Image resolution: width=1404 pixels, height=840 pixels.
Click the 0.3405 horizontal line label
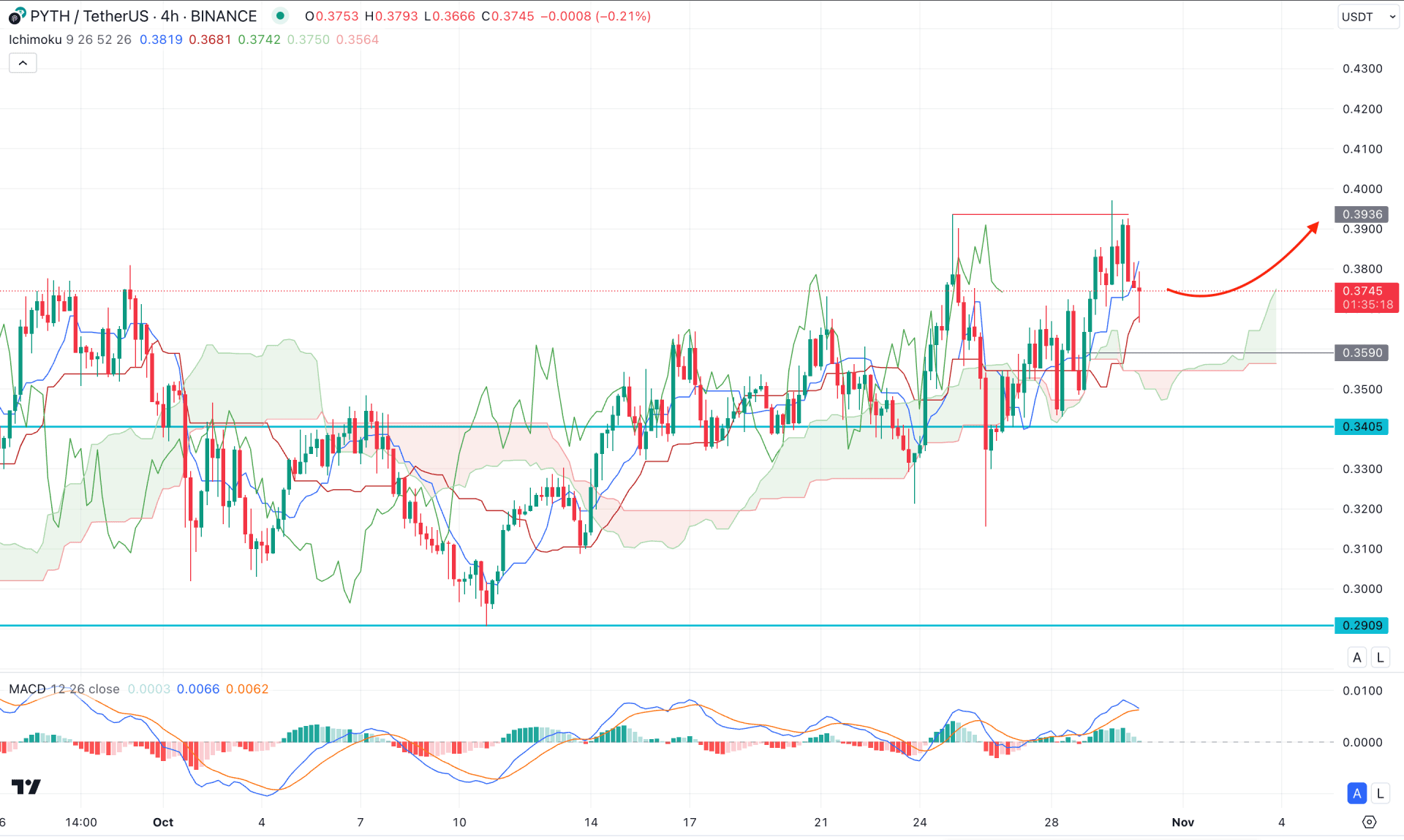tap(1362, 426)
